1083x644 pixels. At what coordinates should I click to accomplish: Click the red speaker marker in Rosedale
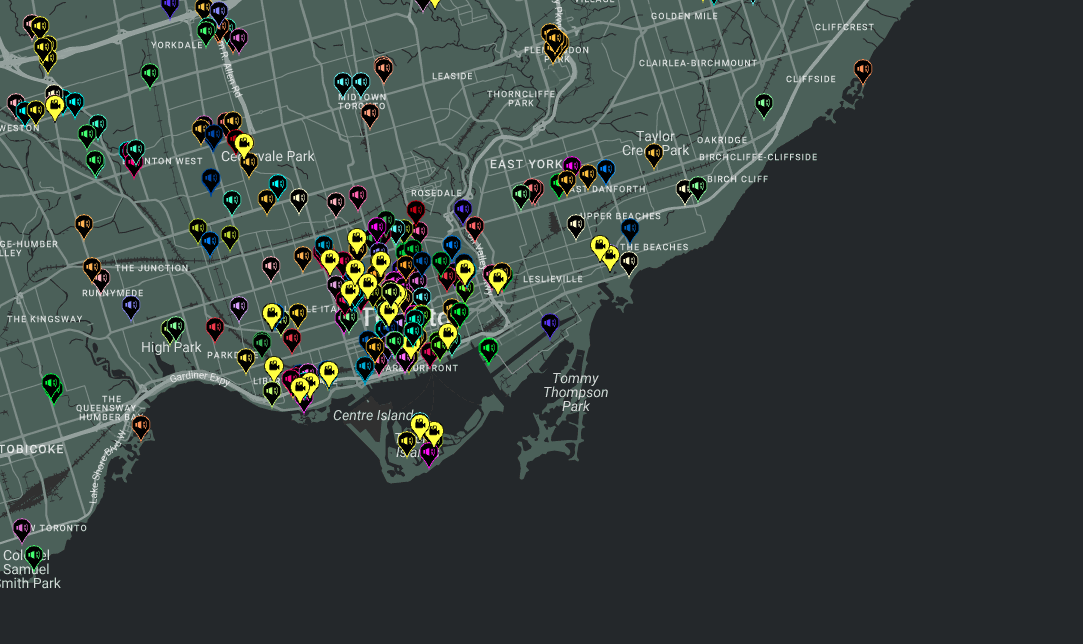[x=416, y=211]
